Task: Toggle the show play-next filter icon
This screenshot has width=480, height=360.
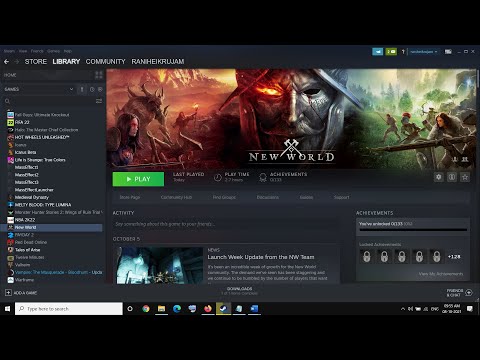Action: [100, 89]
